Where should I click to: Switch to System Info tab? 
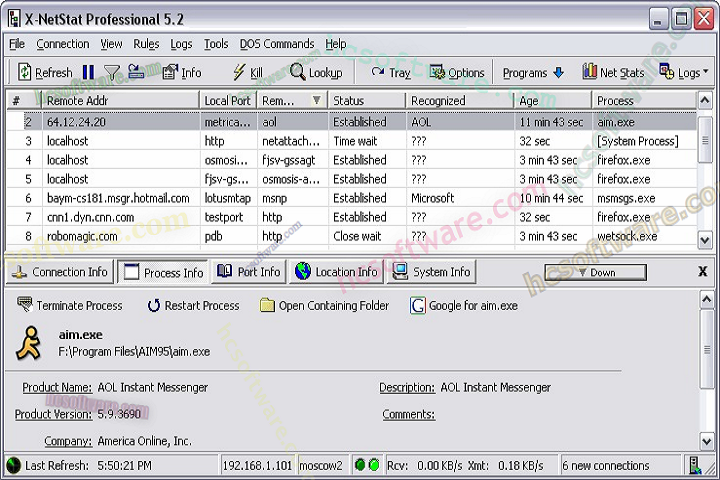pos(432,272)
